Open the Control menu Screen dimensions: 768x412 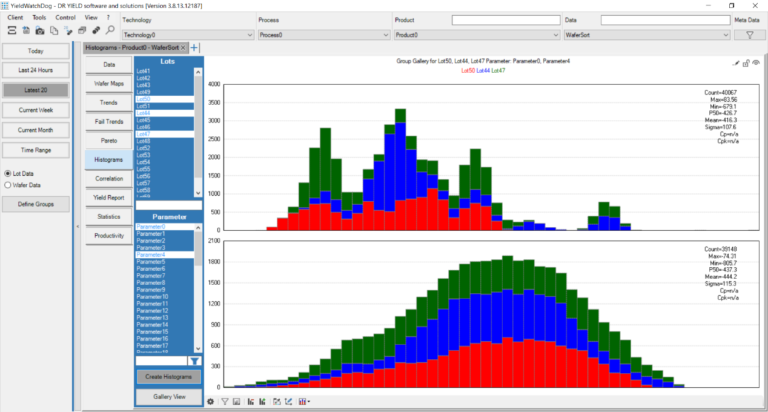[65, 17]
